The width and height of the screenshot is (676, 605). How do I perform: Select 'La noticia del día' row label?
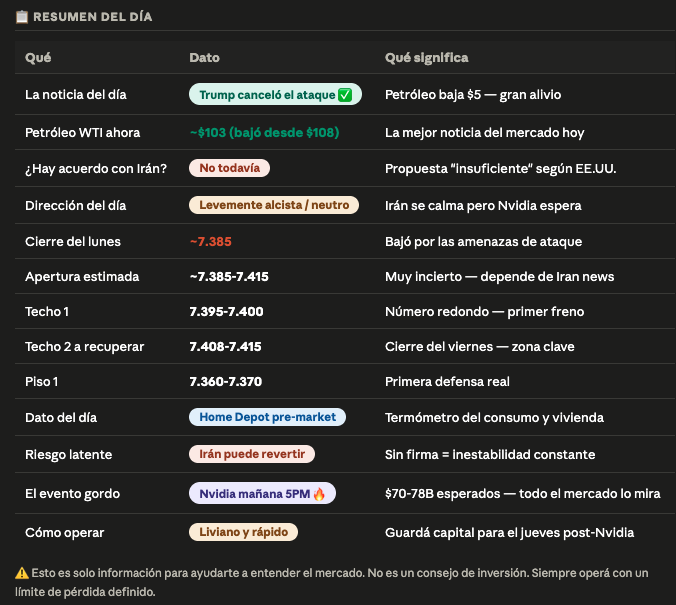click(x=76, y=94)
